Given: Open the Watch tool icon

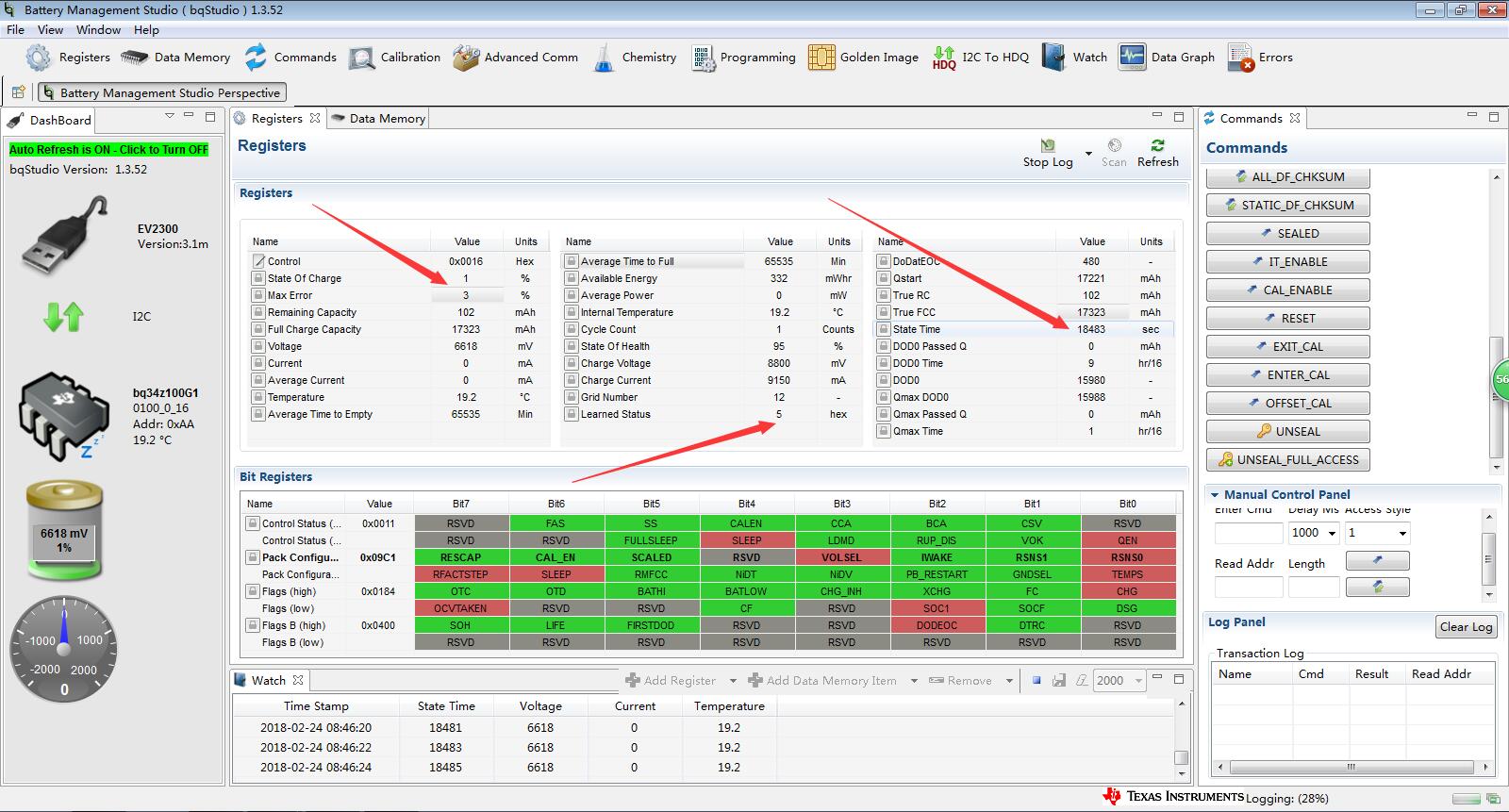Looking at the screenshot, I should (1053, 58).
